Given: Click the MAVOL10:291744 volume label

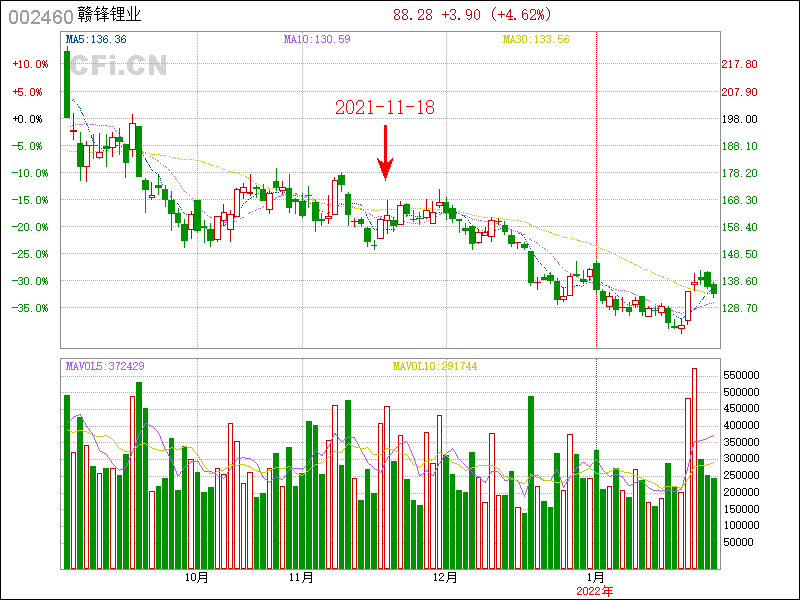Looking at the screenshot, I should pyautogui.click(x=435, y=366).
